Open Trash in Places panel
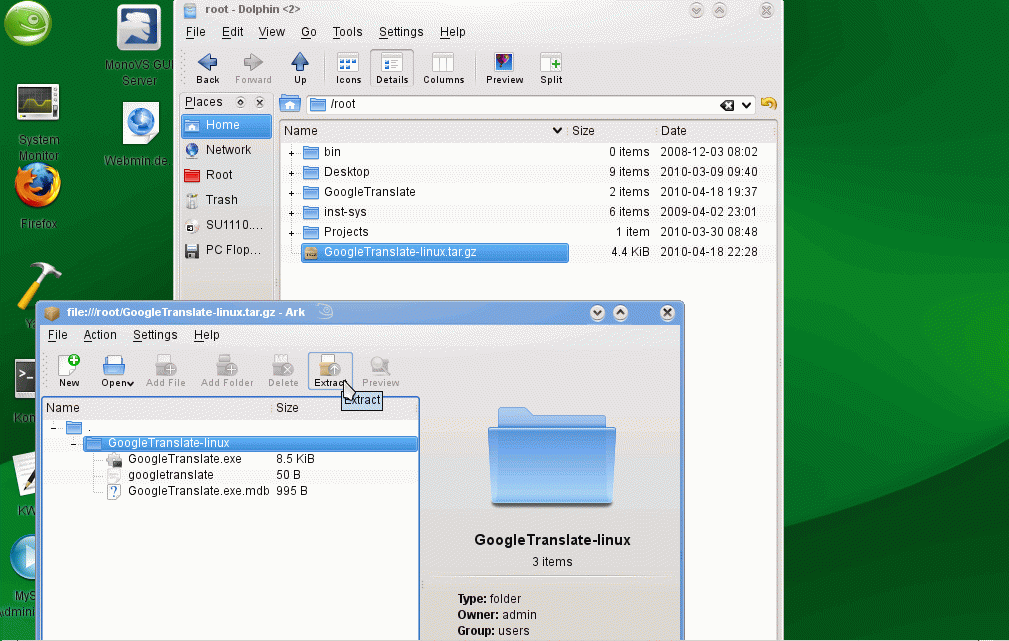 tap(227, 200)
